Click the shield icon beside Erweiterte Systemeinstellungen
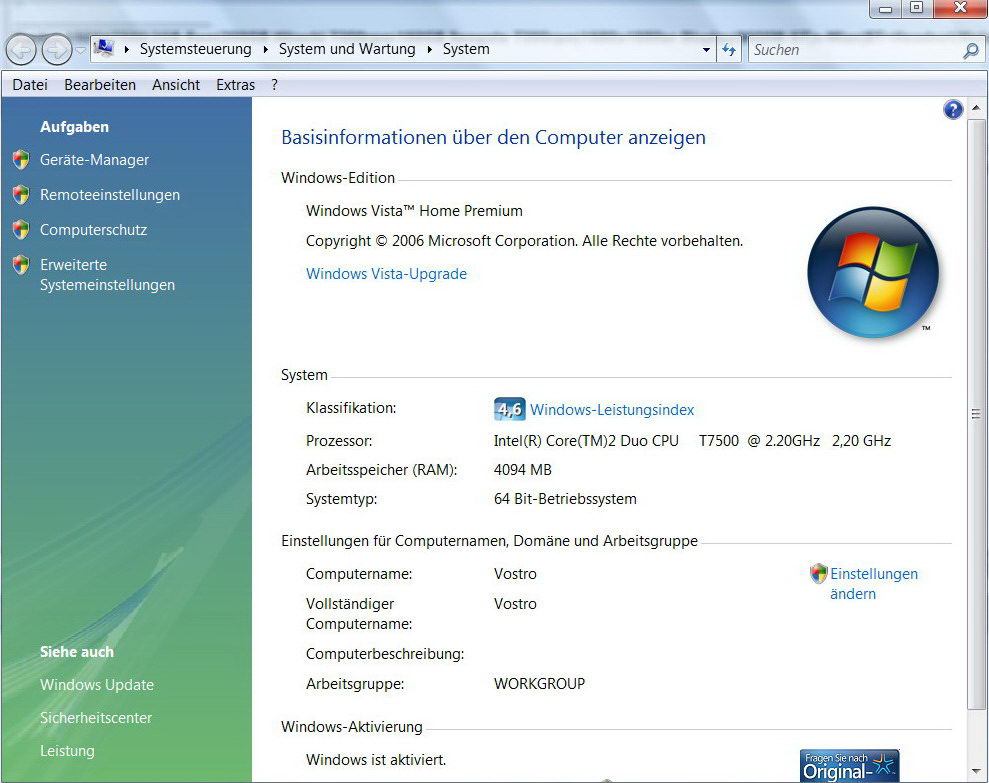Viewport: 989px width, 783px height. 21,265
